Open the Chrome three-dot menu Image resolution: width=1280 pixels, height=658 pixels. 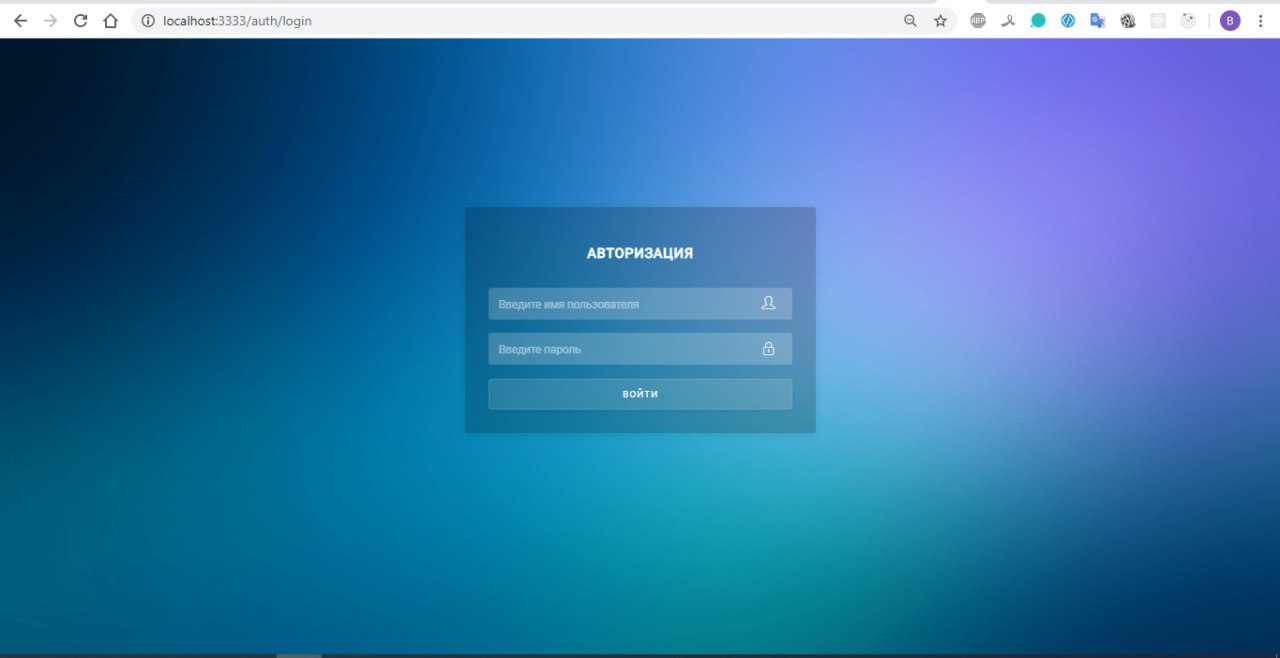tap(1260, 20)
